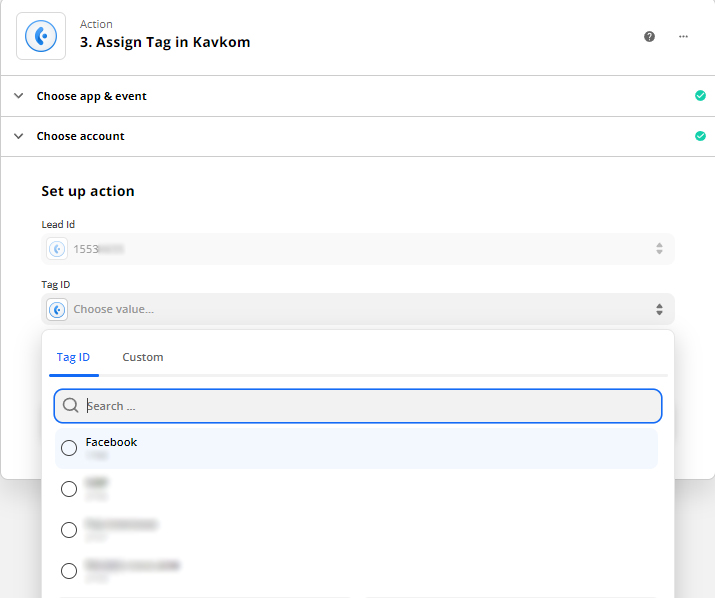Click the magnifier icon in the search box

(x=71, y=406)
